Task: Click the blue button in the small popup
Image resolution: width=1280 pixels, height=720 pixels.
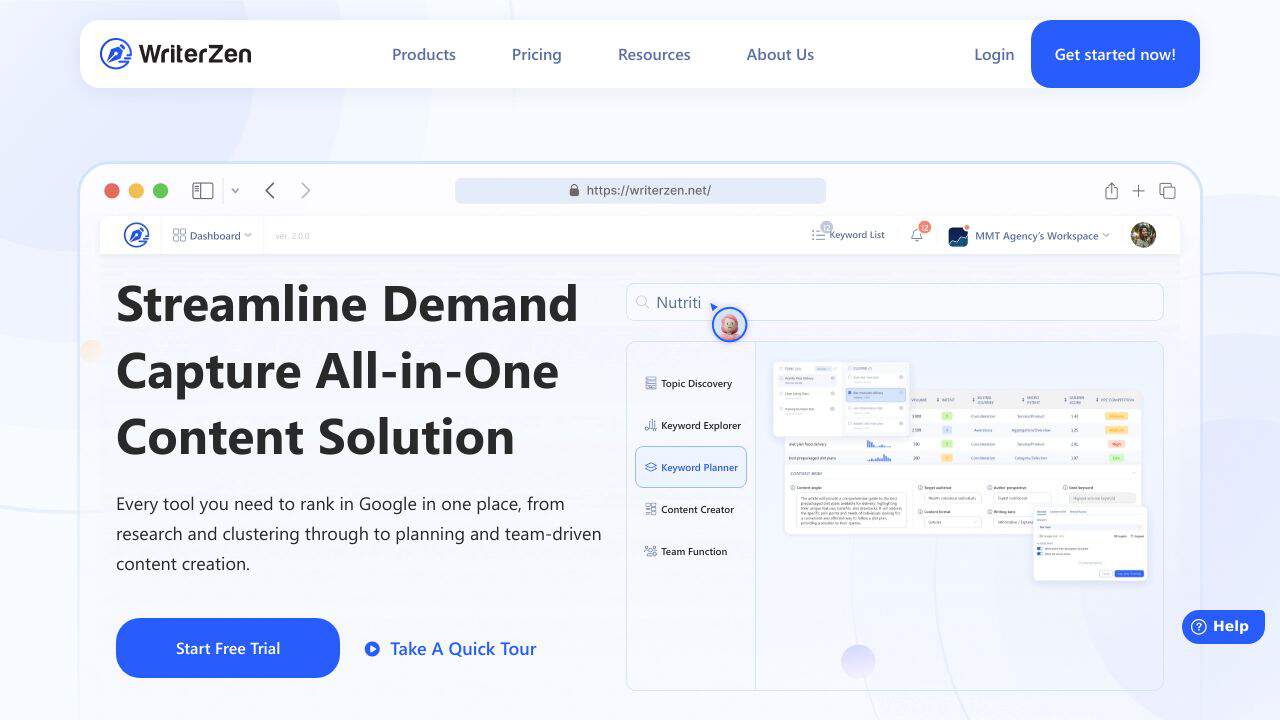Action: pyautogui.click(x=1129, y=573)
